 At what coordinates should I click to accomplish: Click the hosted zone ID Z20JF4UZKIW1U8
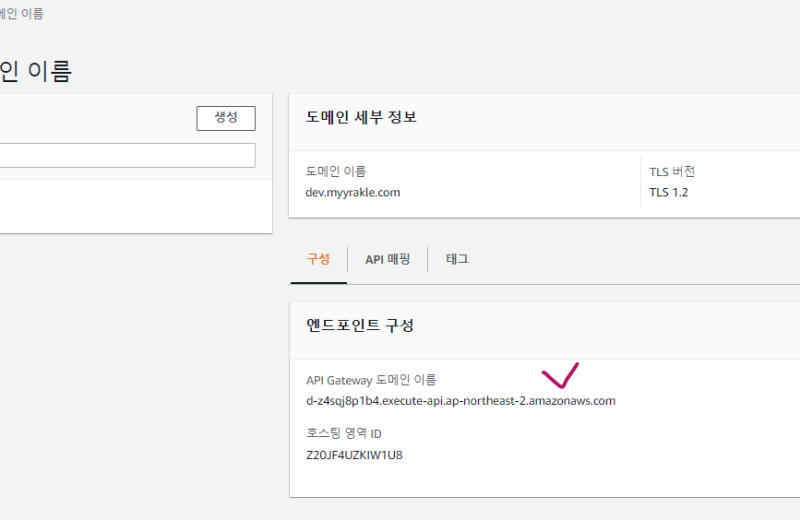[354, 455]
